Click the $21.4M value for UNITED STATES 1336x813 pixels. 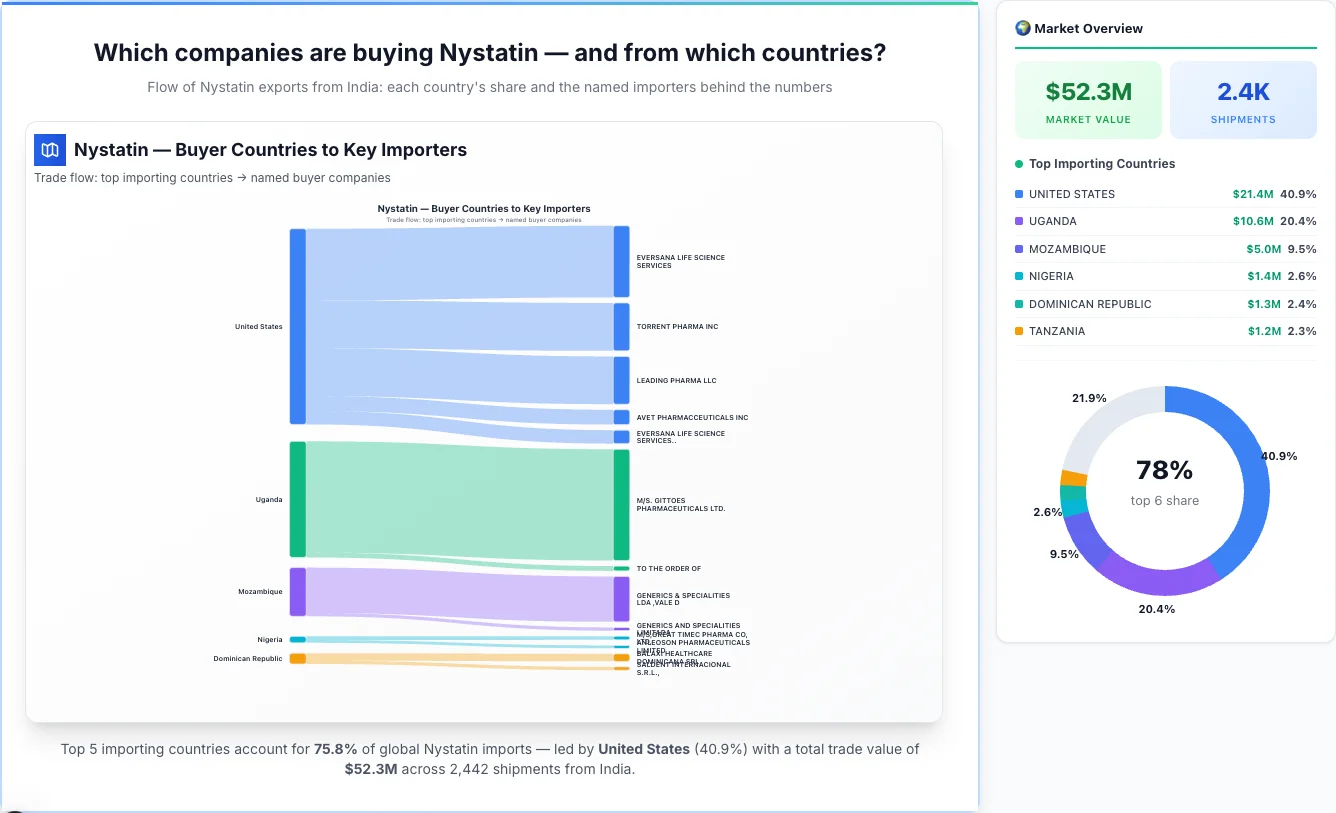[x=1253, y=194]
